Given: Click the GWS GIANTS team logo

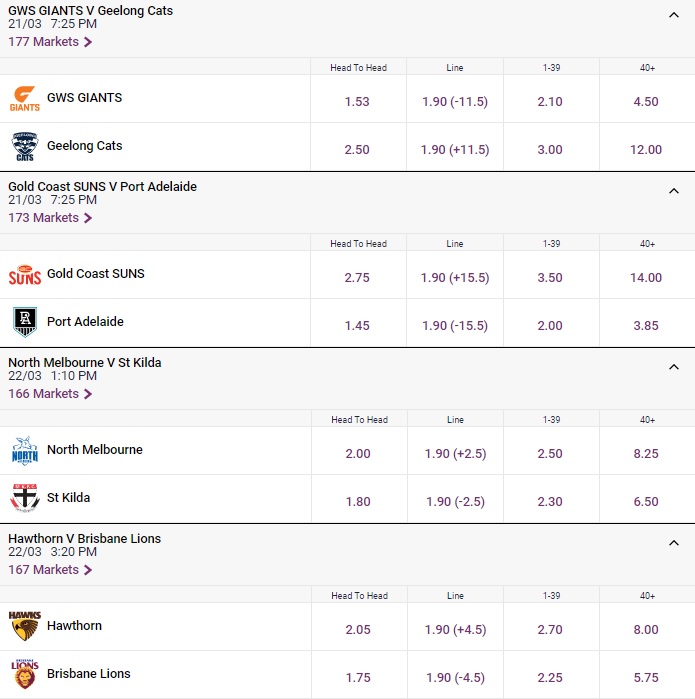Looking at the screenshot, I should [x=25, y=99].
